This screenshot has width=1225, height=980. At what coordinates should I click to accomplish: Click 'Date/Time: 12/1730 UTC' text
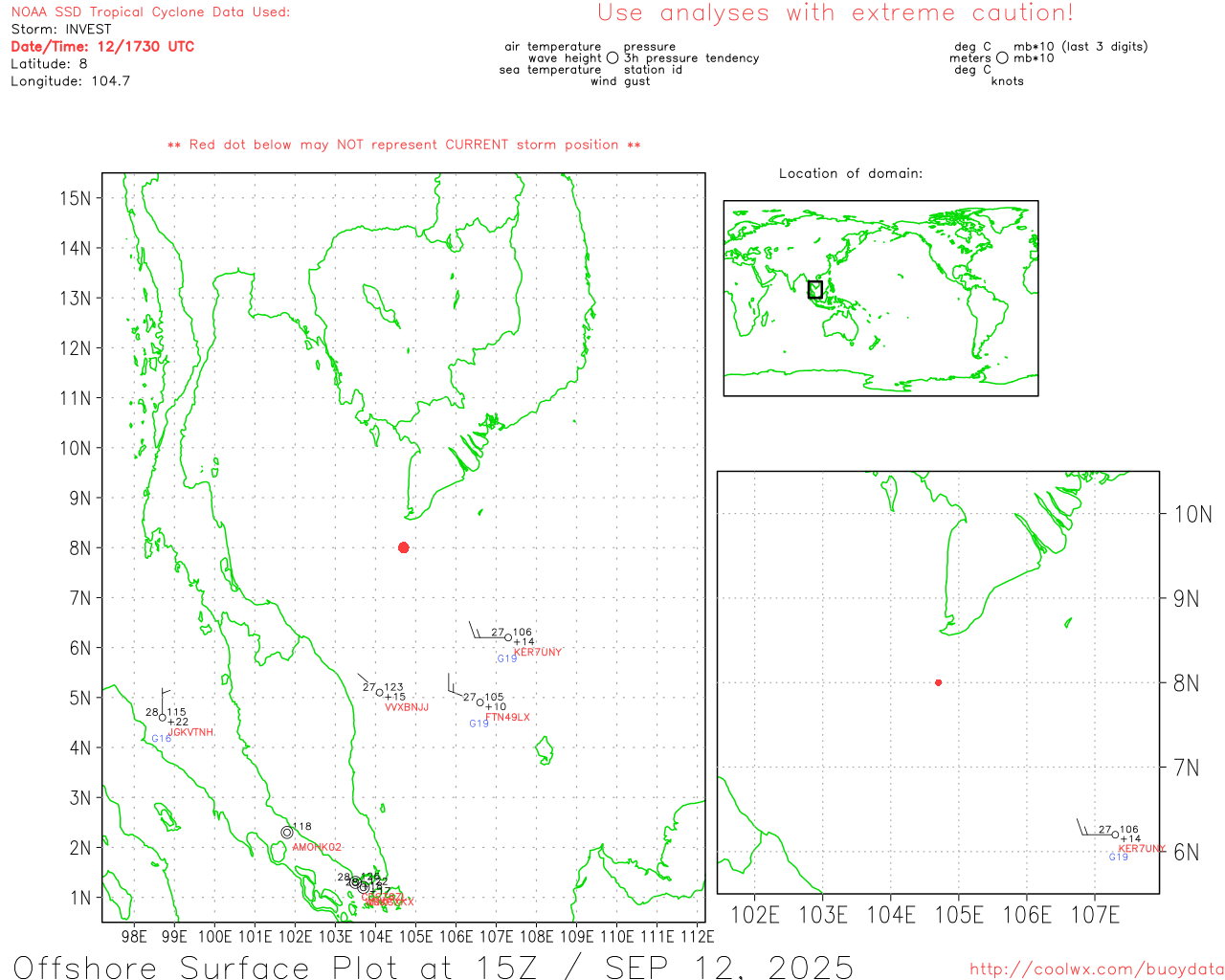[x=102, y=46]
